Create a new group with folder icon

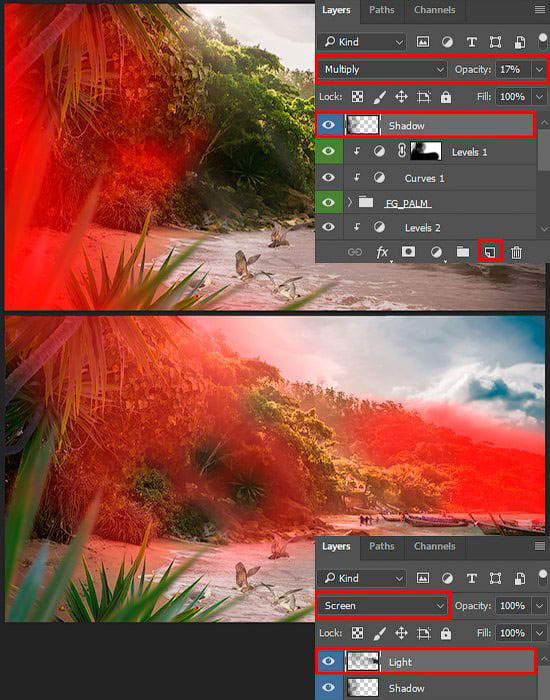click(x=463, y=252)
